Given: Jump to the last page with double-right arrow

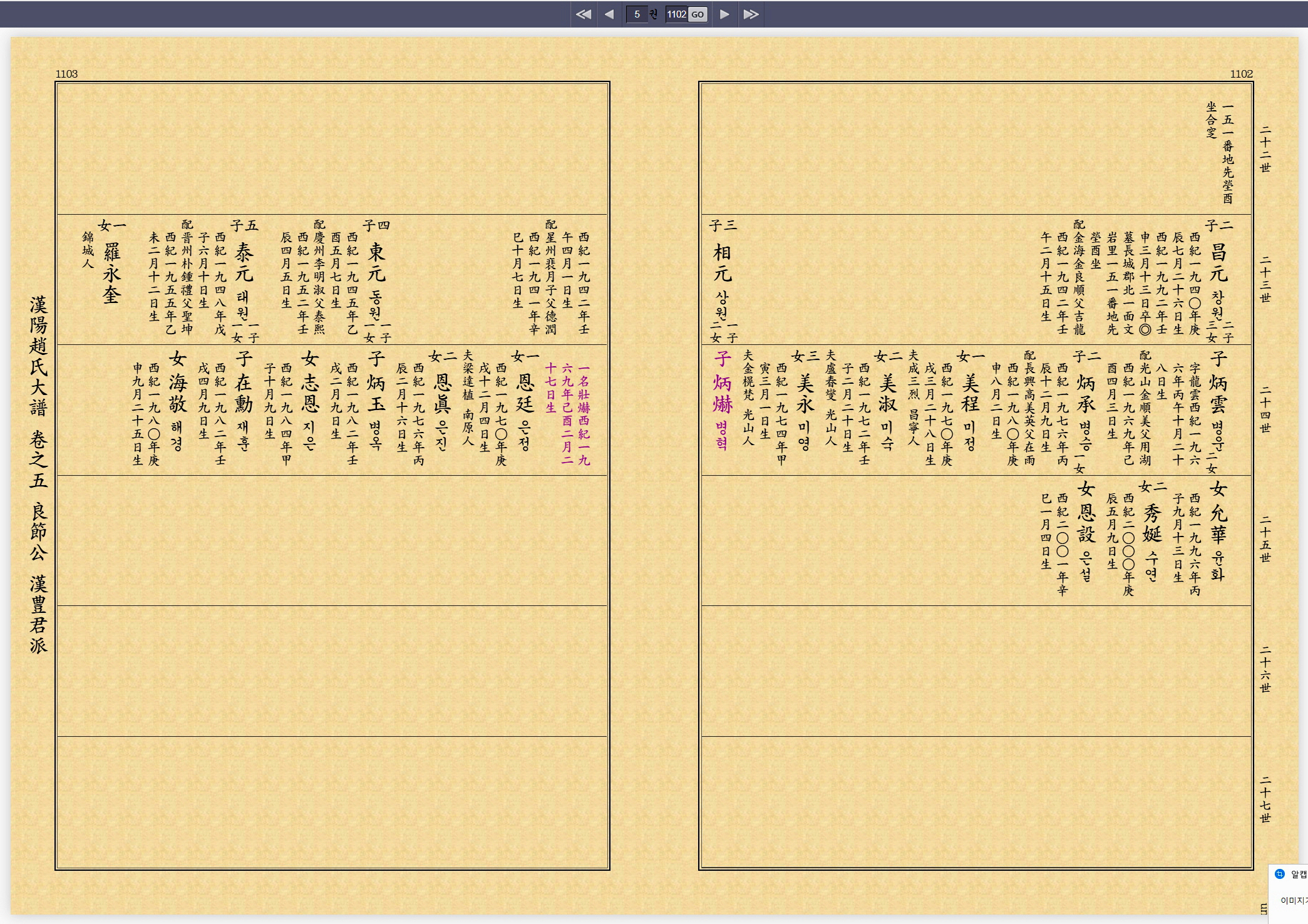Looking at the screenshot, I should (x=751, y=14).
